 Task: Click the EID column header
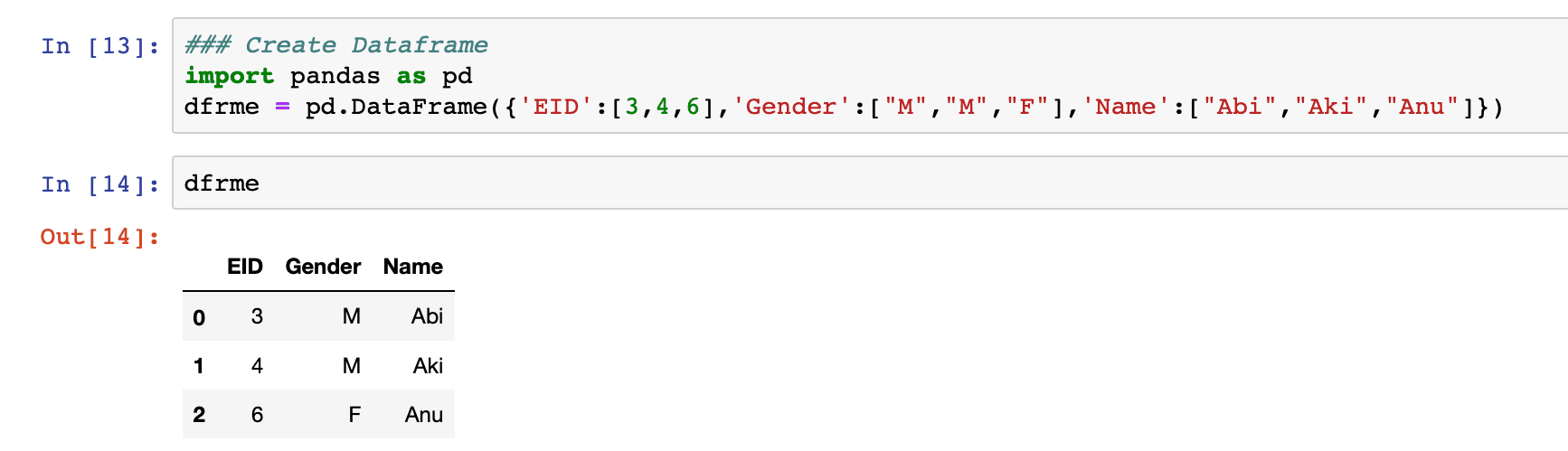244,267
